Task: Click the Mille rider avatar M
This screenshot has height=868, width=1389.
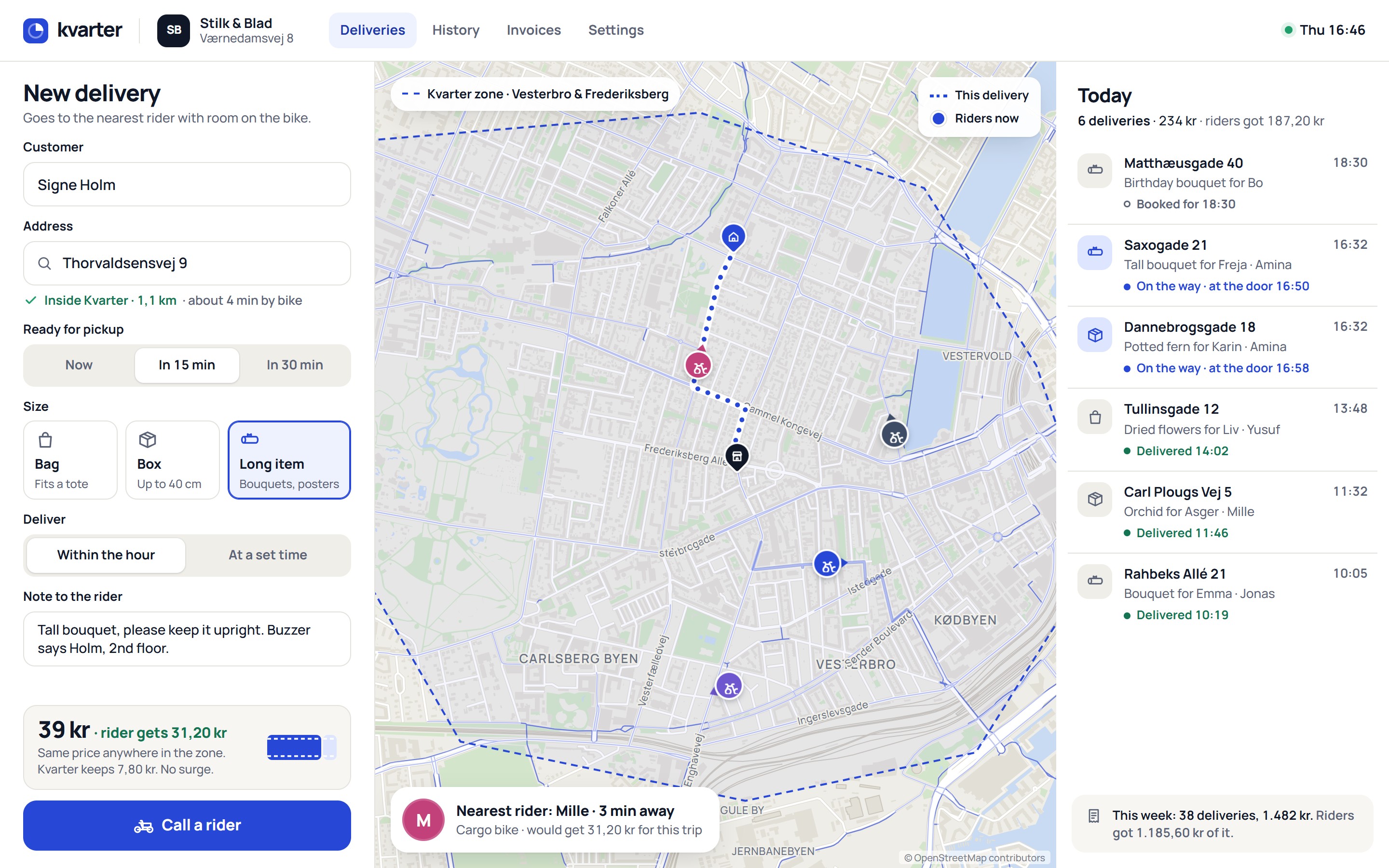Action: pyautogui.click(x=423, y=820)
